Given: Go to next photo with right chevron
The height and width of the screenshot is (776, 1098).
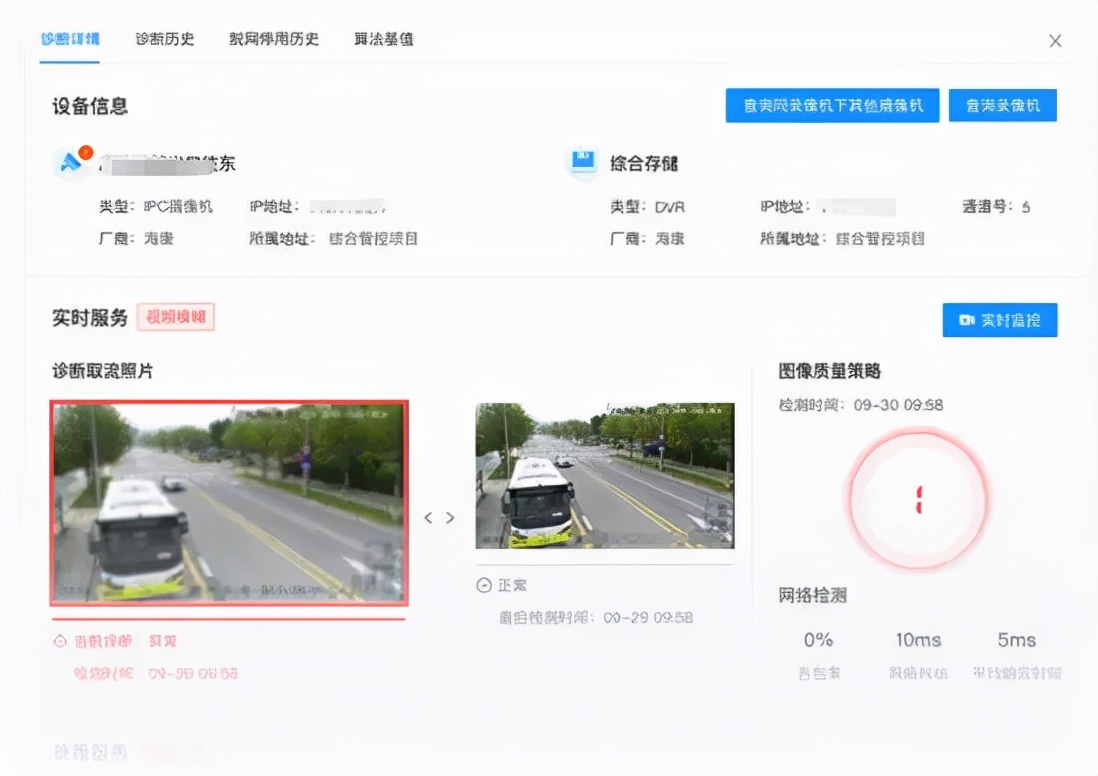Looking at the screenshot, I should click(x=450, y=518).
